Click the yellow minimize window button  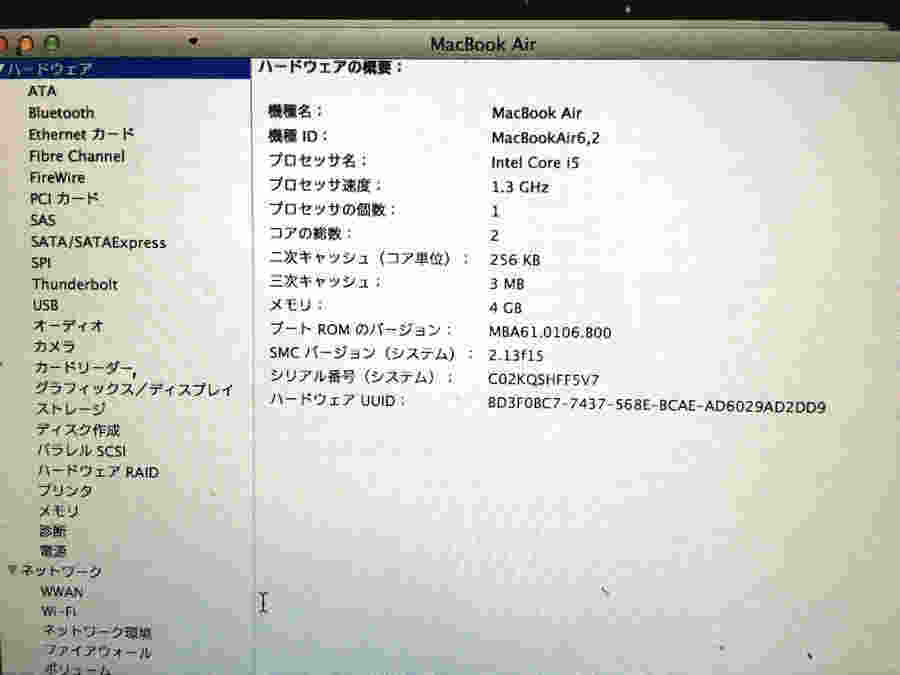[26, 44]
